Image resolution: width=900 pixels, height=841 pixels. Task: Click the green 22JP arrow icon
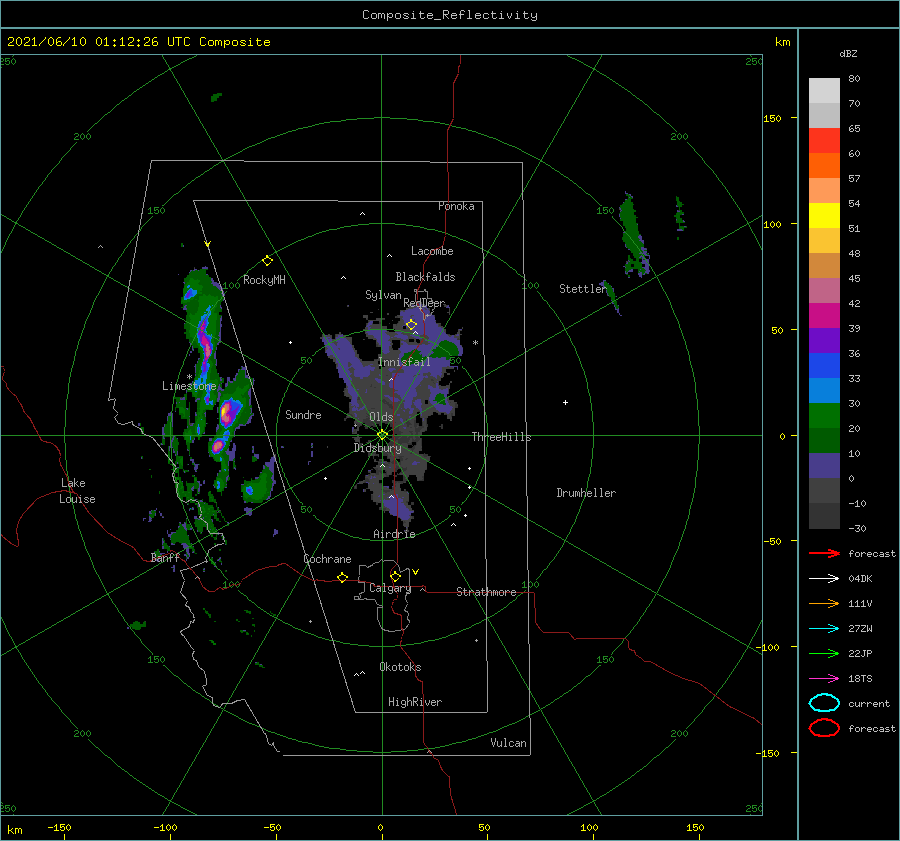pyautogui.click(x=824, y=653)
